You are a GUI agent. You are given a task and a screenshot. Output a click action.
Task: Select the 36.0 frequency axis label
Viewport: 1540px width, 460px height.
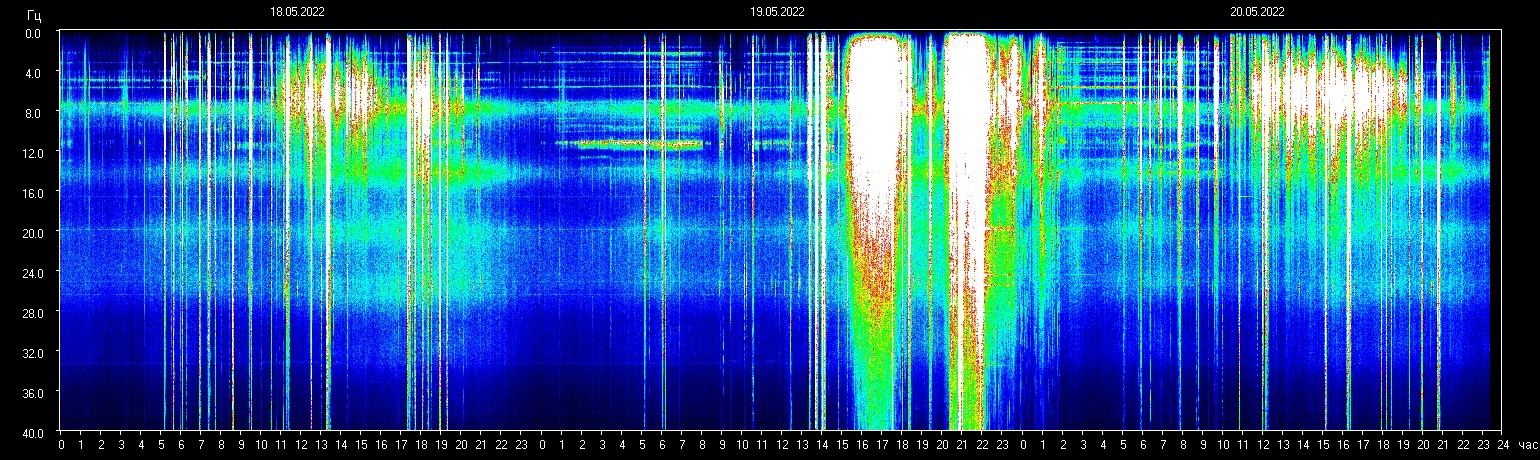(x=32, y=393)
